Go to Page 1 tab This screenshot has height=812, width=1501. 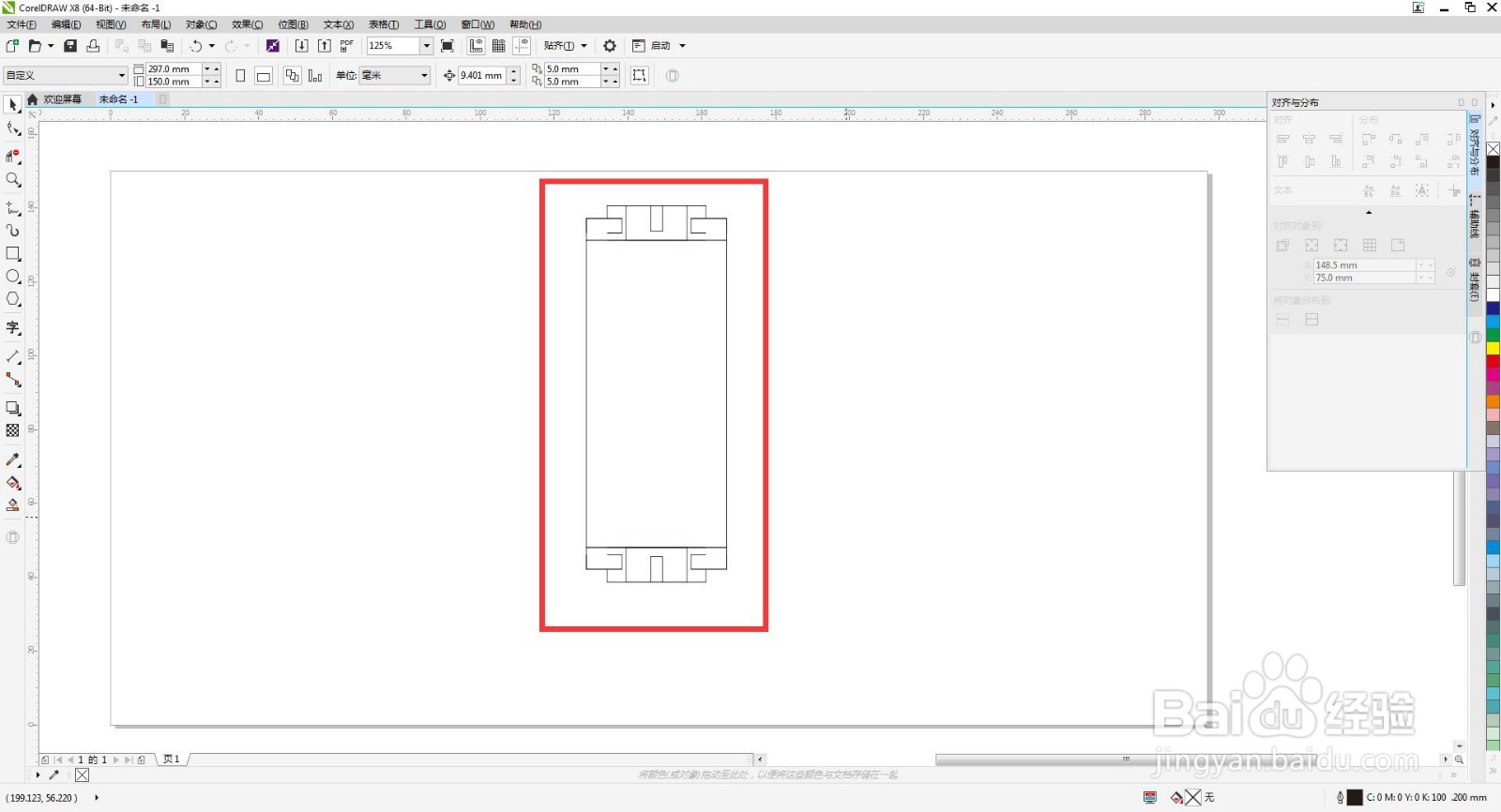tap(172, 759)
